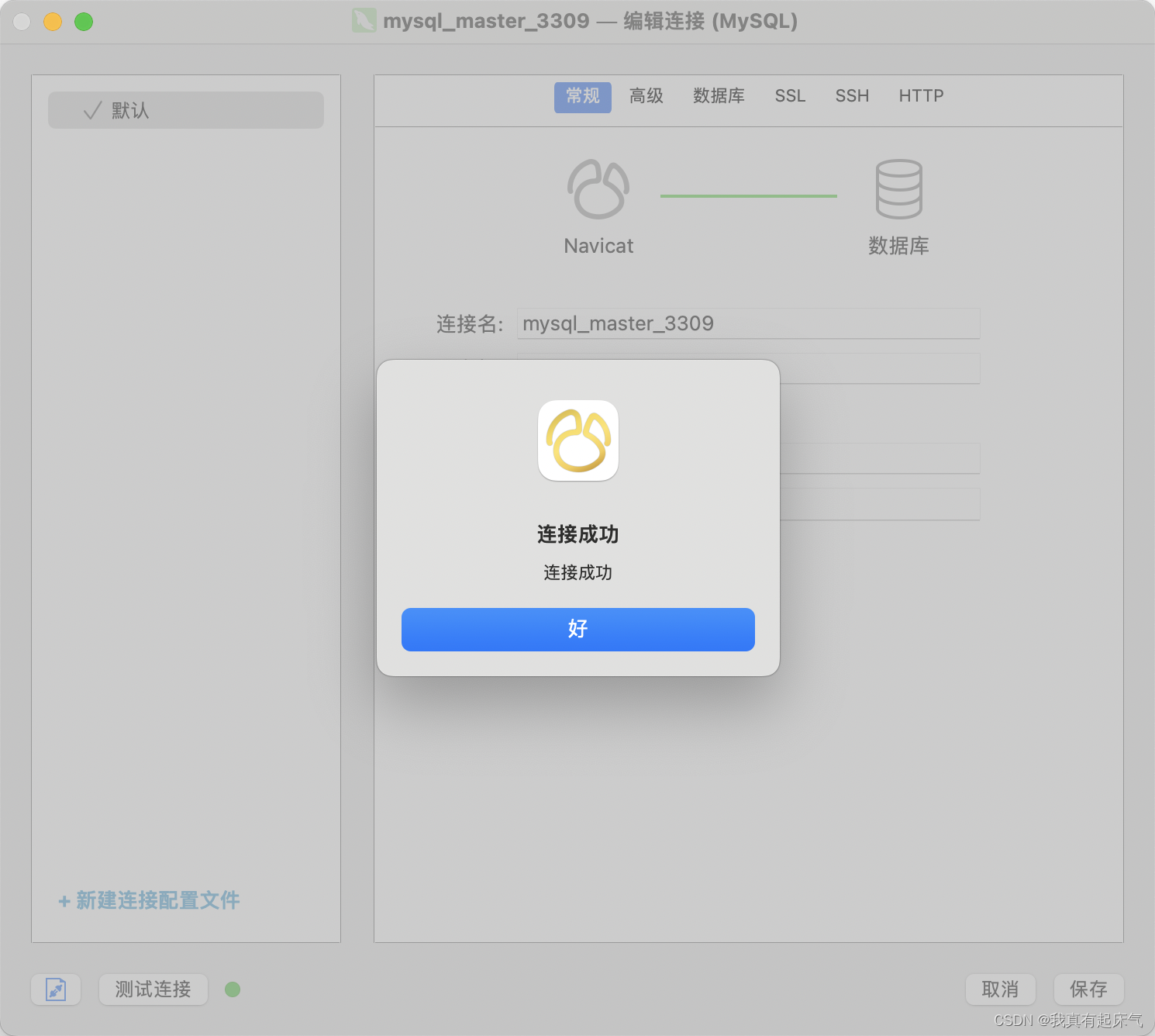Image resolution: width=1155 pixels, height=1036 pixels.
Task: Click the checkmark beside 默认
Action: click(92, 111)
